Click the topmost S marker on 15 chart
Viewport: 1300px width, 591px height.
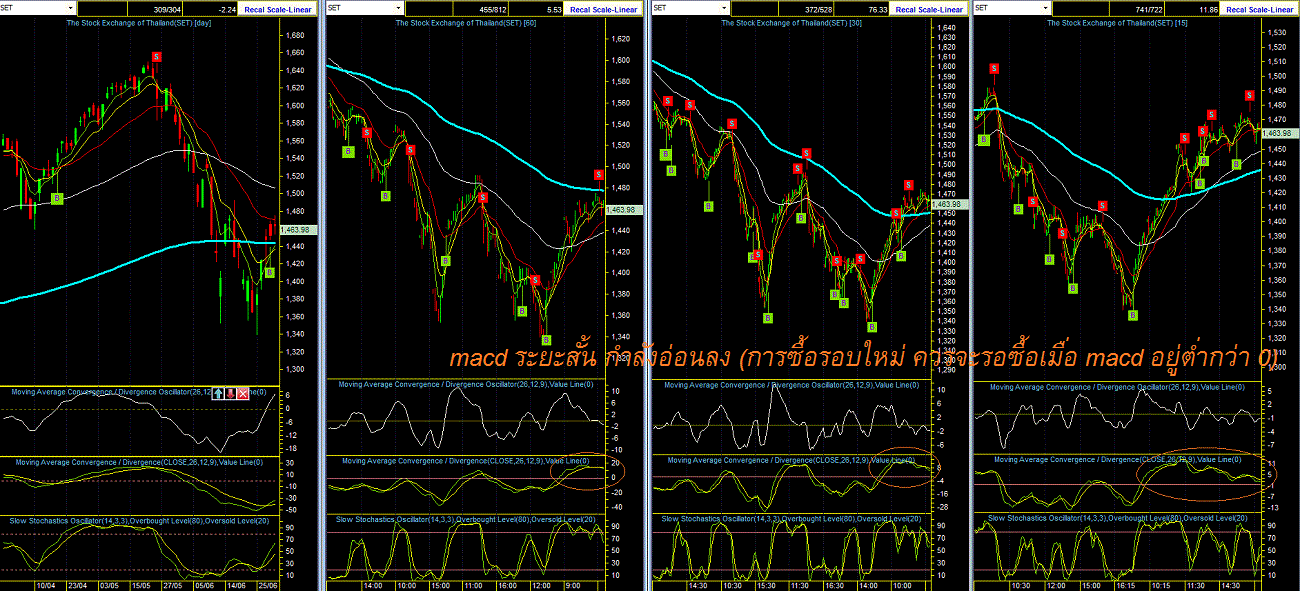point(994,68)
